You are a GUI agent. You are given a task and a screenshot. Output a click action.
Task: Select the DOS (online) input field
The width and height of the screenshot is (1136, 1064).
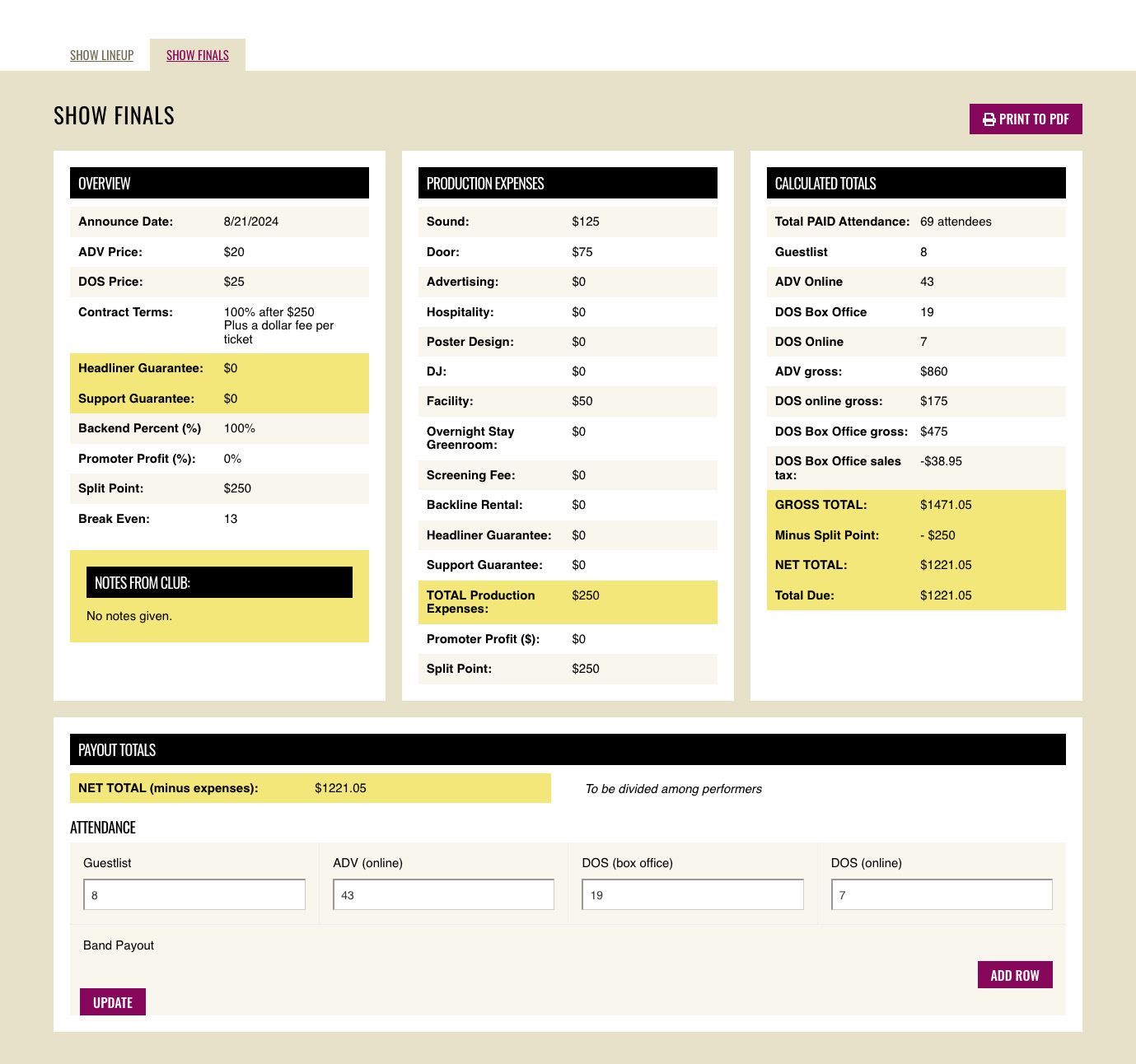point(941,894)
